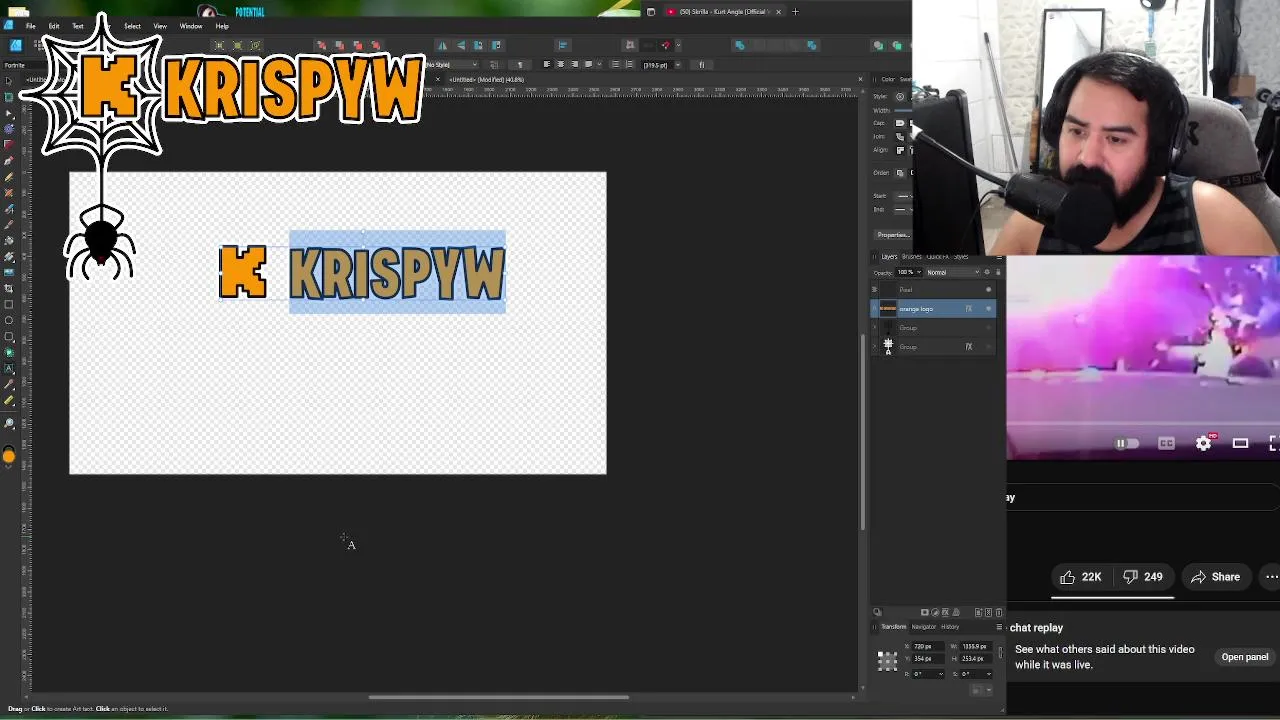Dislike the YouTube video (249)
Viewport: 1280px width, 720px height.
click(1142, 577)
